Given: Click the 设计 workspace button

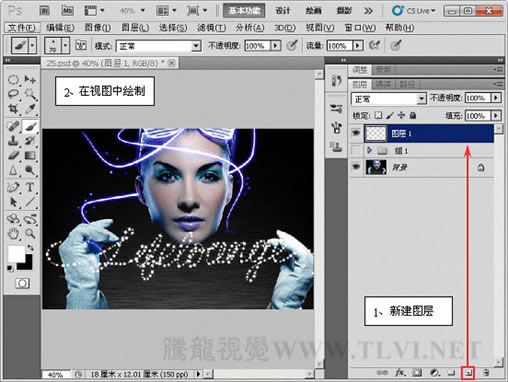Looking at the screenshot, I should (283, 11).
